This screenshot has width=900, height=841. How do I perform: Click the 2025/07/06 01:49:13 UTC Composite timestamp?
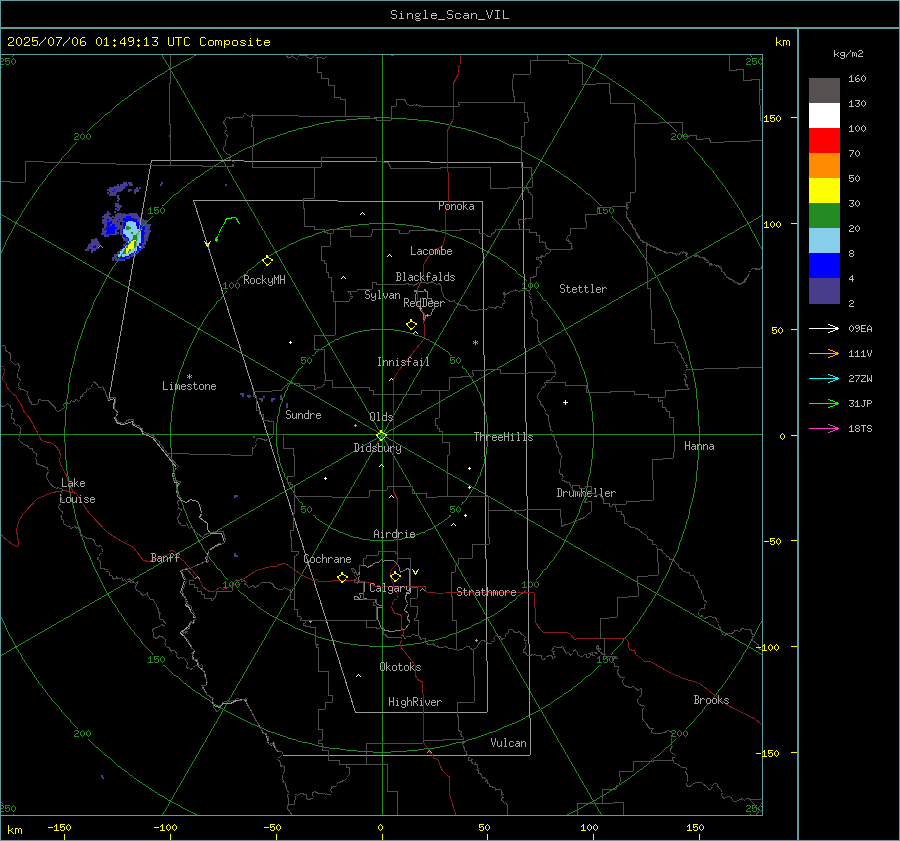(x=138, y=42)
